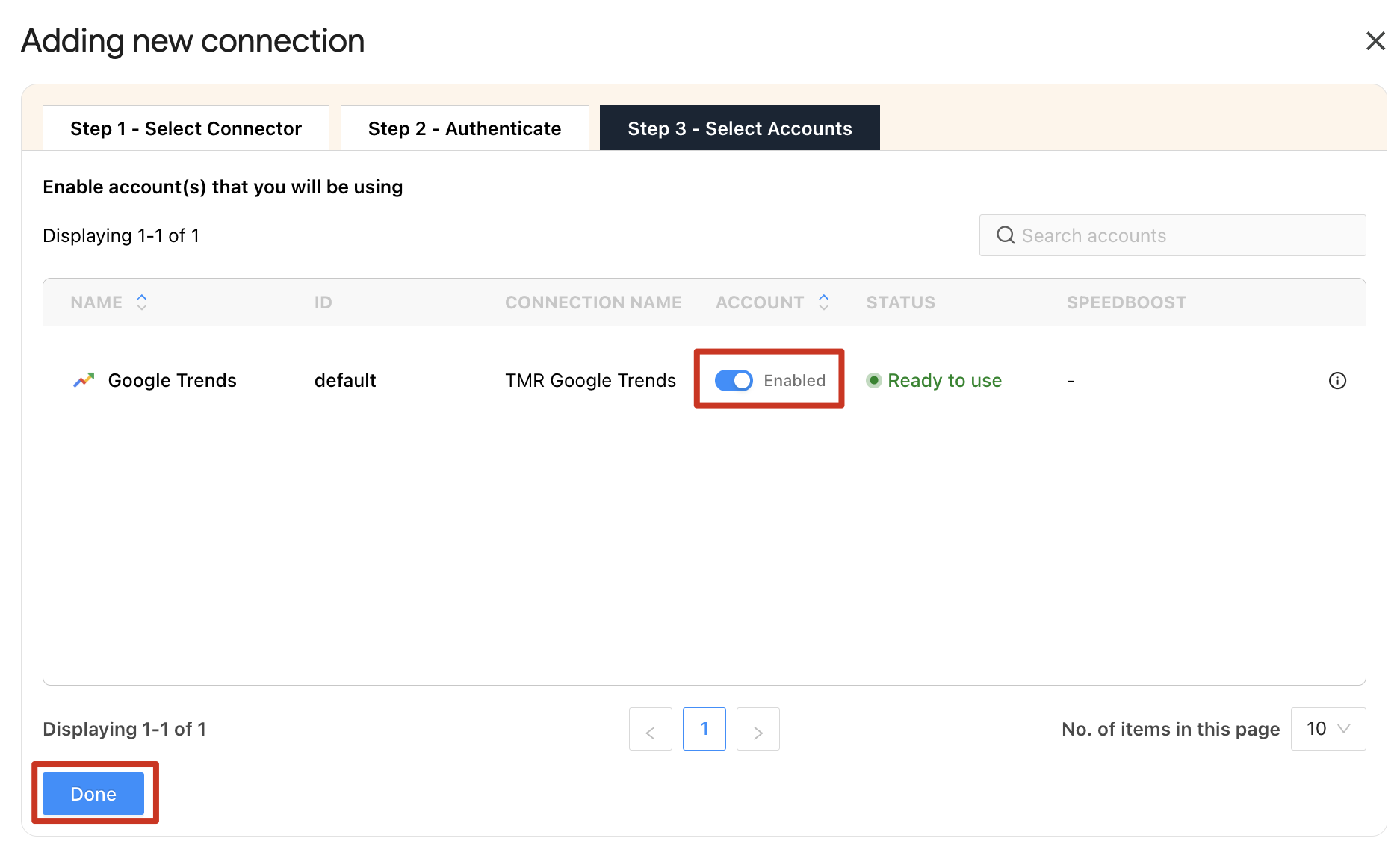
Task: Click the Google Trends connector icon
Action: (84, 380)
